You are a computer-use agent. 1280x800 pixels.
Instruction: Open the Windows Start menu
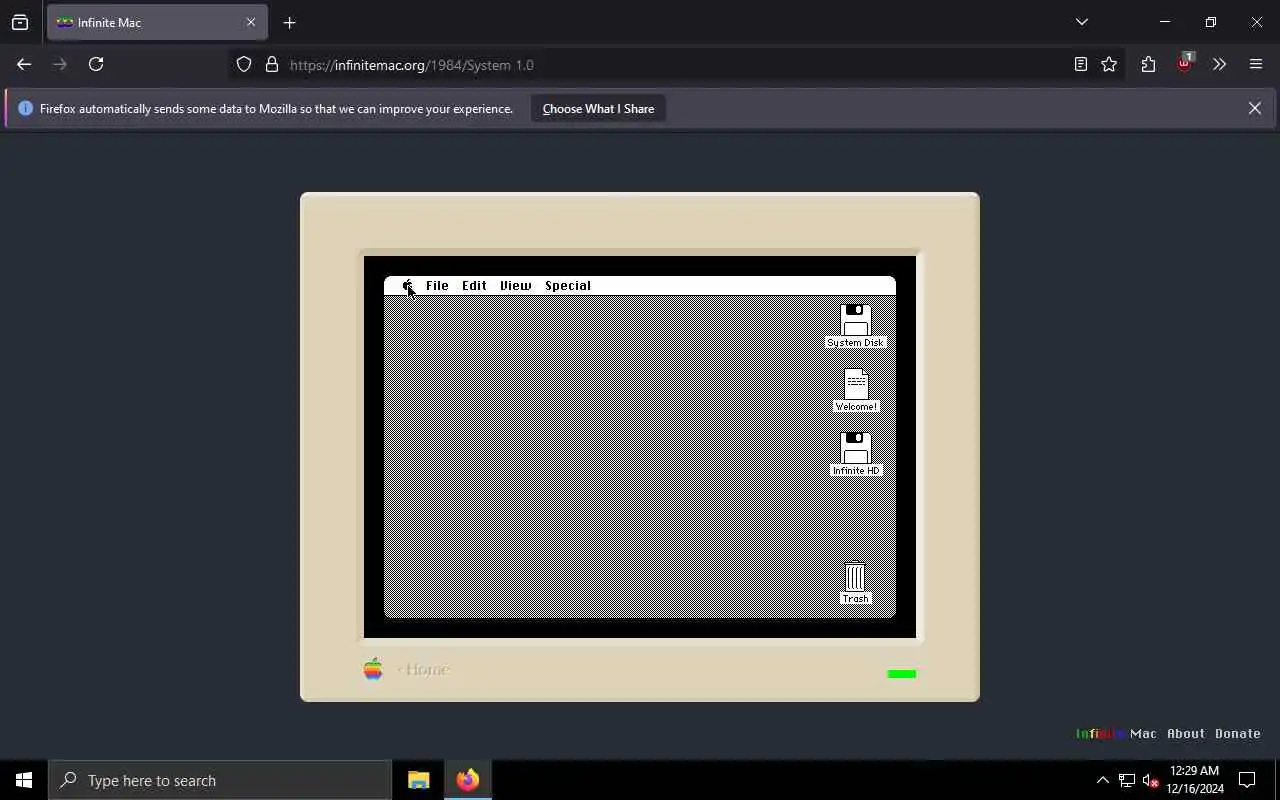[24, 780]
